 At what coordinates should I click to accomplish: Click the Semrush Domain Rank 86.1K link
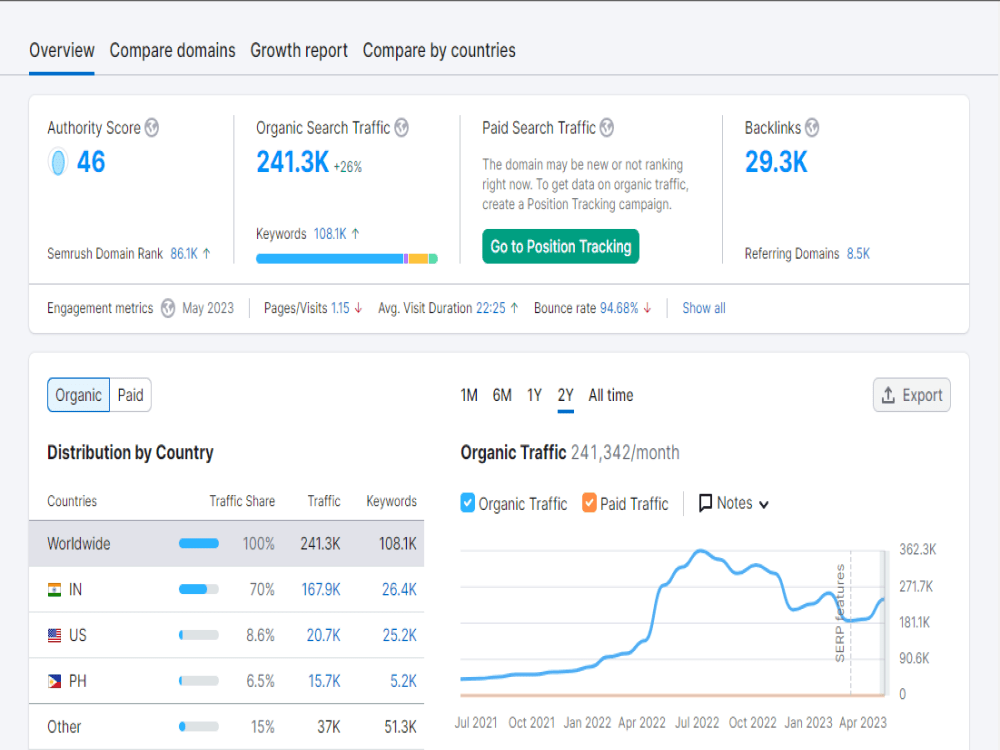[184, 254]
